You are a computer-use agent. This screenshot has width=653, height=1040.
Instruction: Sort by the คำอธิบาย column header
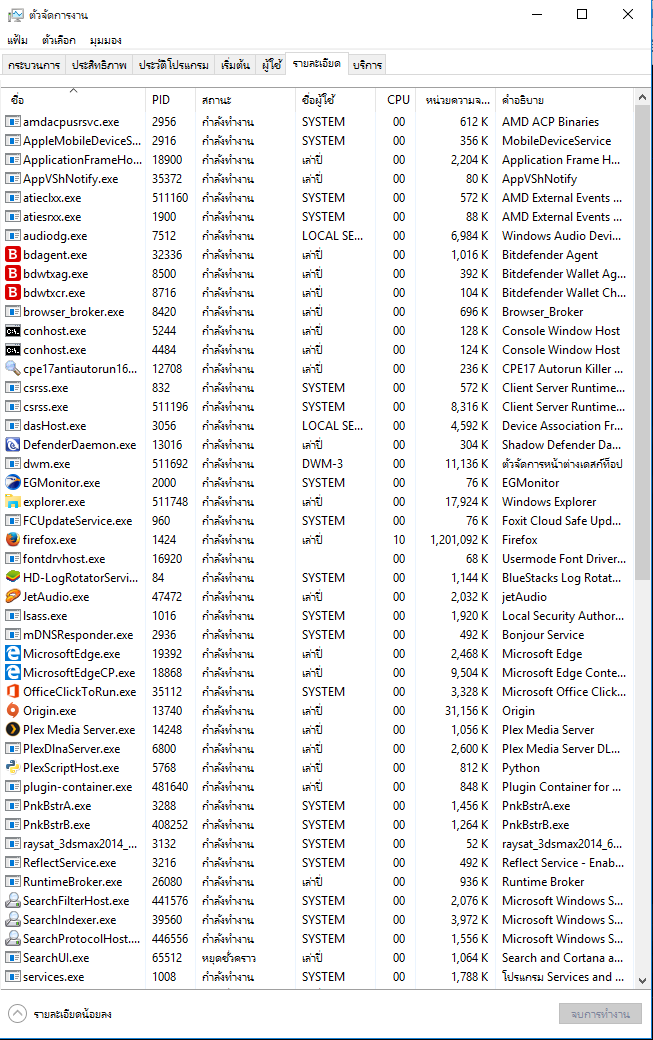pyautogui.click(x=564, y=99)
